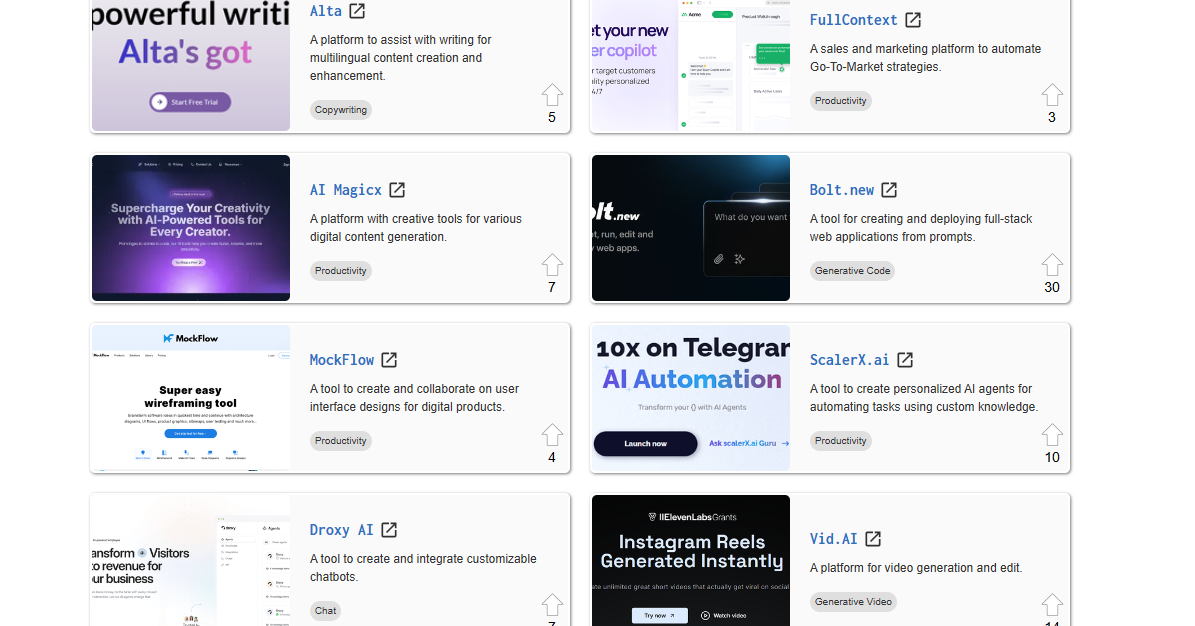Upvote the Droxy AI card
The image size is (1195, 626).
[553, 605]
